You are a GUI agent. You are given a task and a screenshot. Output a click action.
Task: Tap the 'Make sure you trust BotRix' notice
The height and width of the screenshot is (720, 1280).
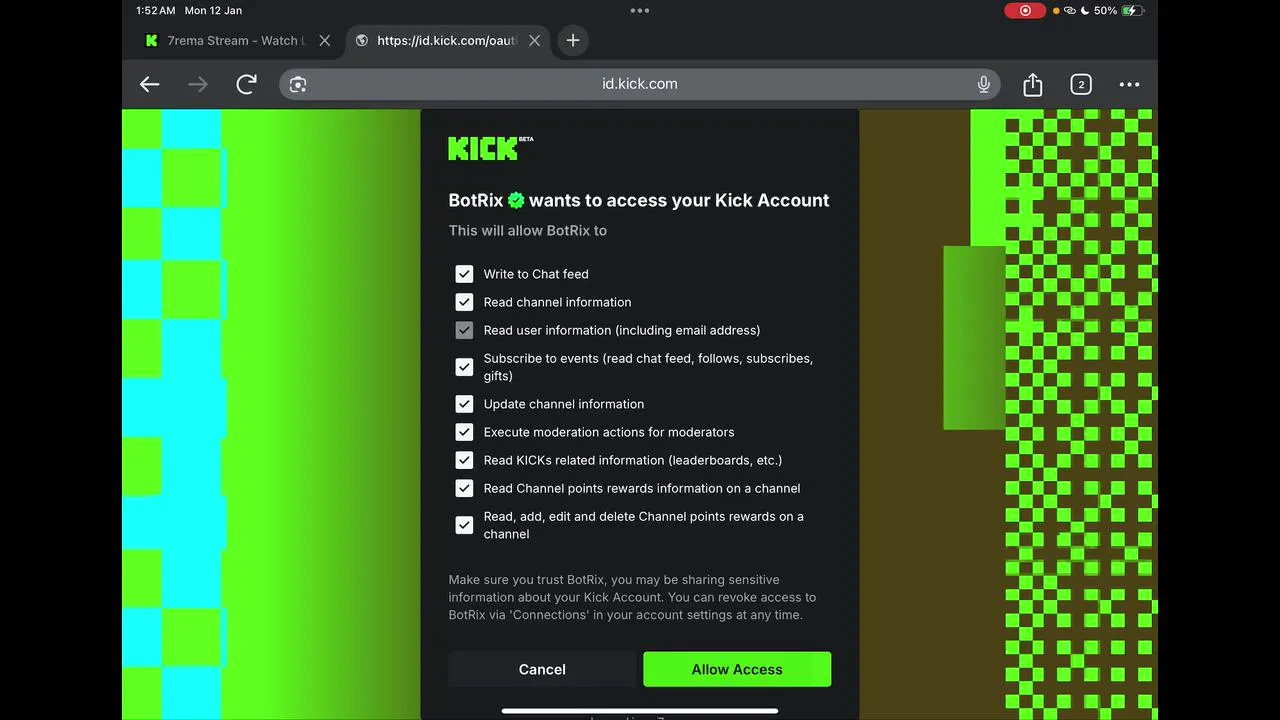pos(632,597)
